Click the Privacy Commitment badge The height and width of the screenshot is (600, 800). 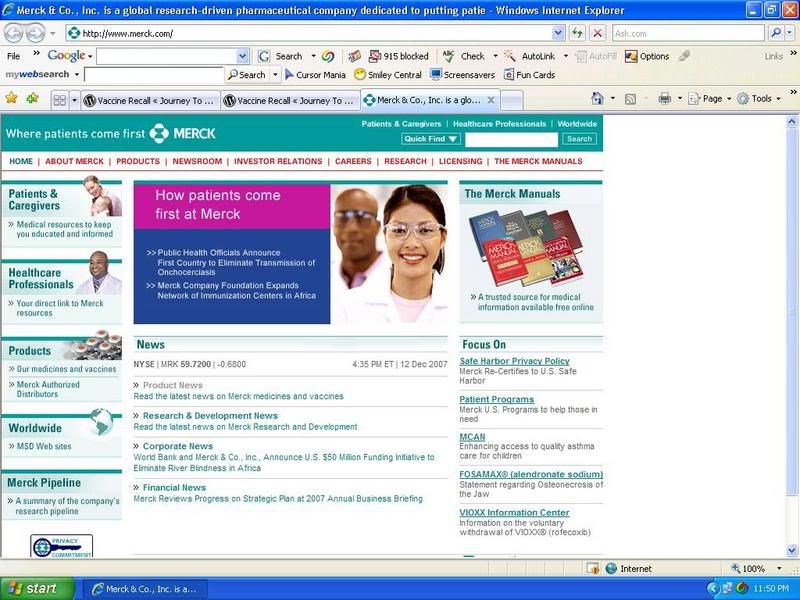click(62, 546)
